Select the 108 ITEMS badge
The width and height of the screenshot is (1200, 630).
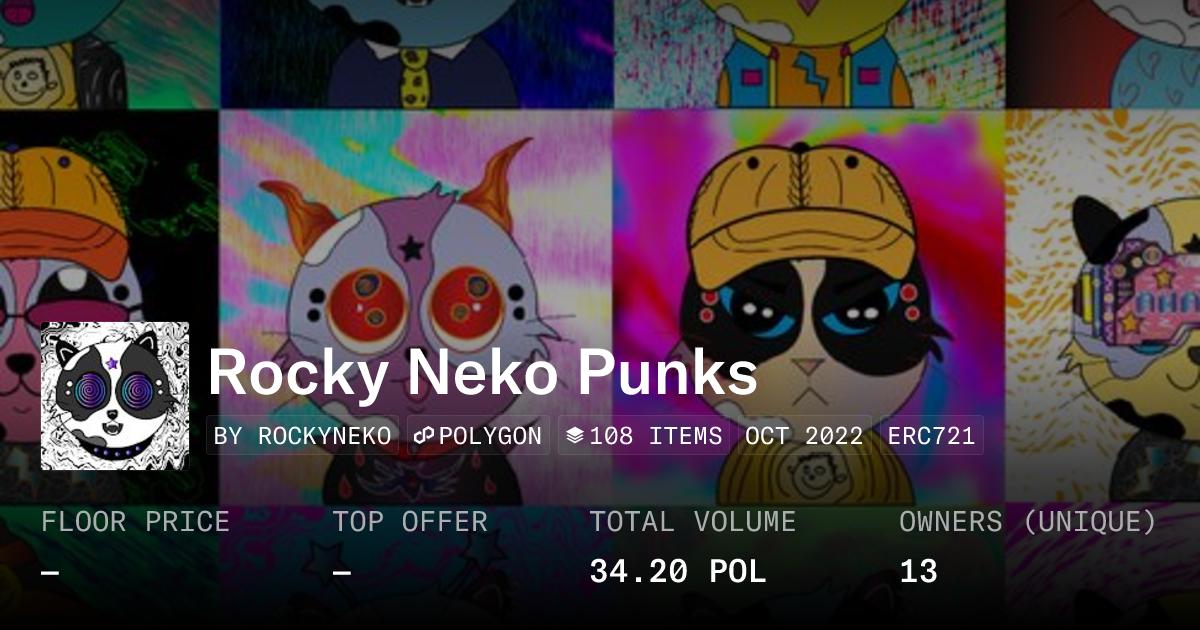pos(644,436)
